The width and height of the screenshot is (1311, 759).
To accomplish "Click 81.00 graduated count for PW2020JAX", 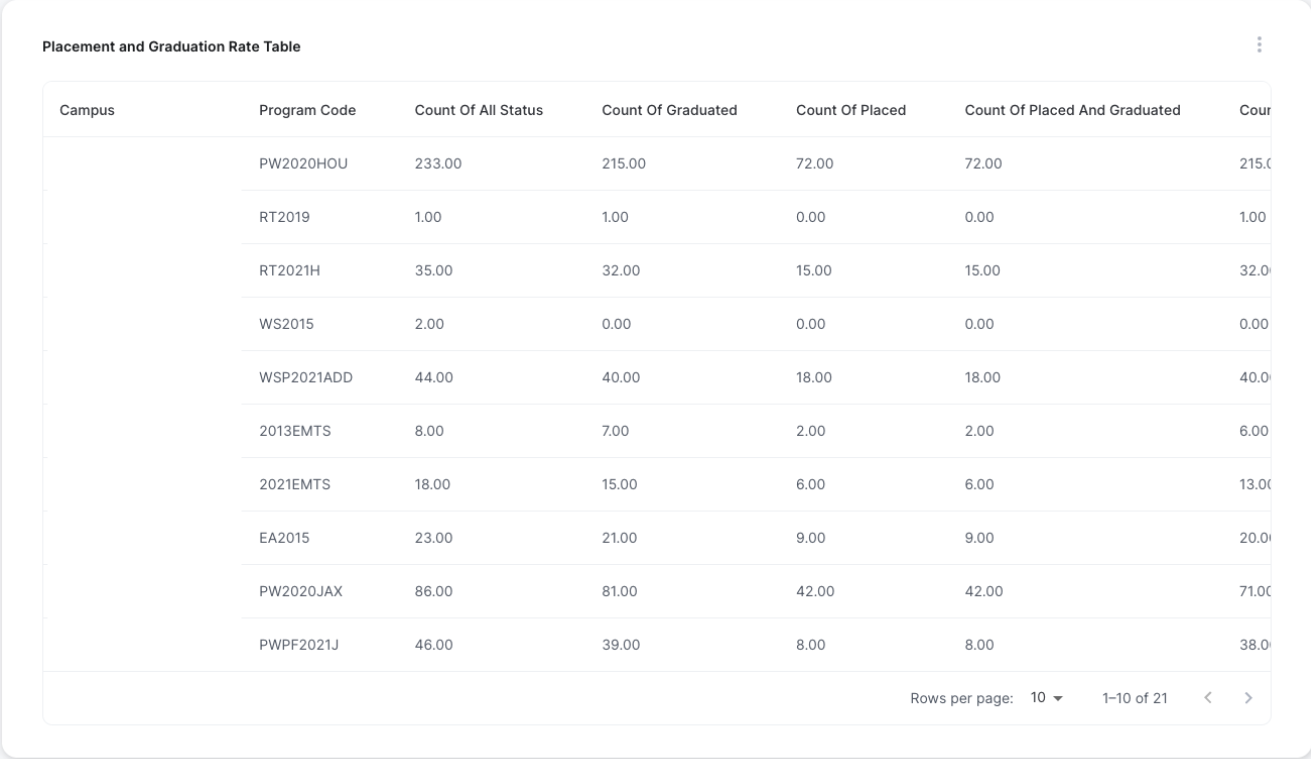I will click(620, 591).
